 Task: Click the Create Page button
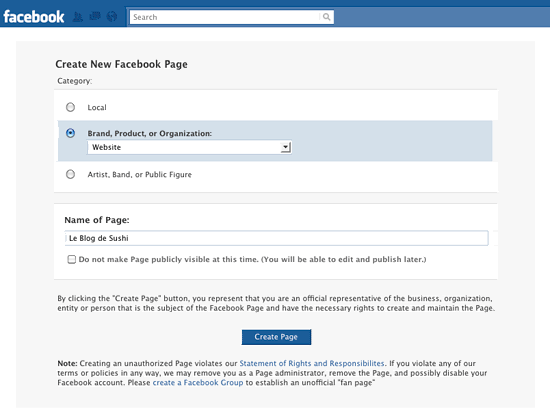[276, 337]
